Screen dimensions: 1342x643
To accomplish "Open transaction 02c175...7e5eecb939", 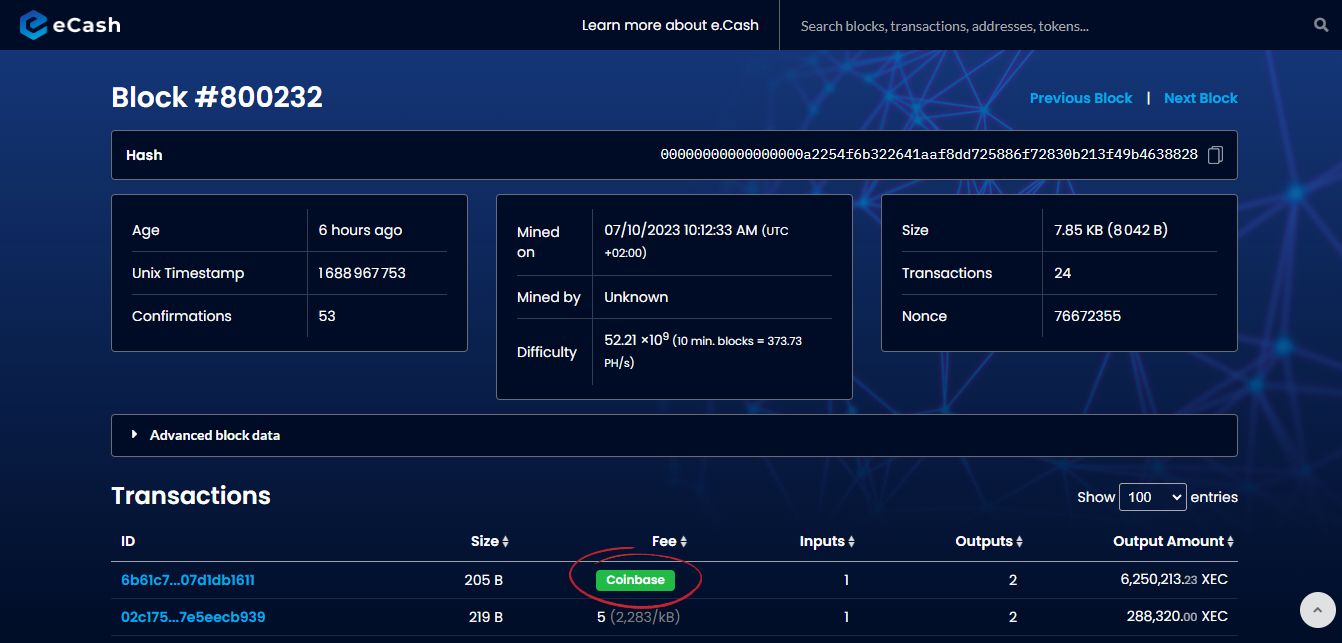I will pyautogui.click(x=193, y=617).
